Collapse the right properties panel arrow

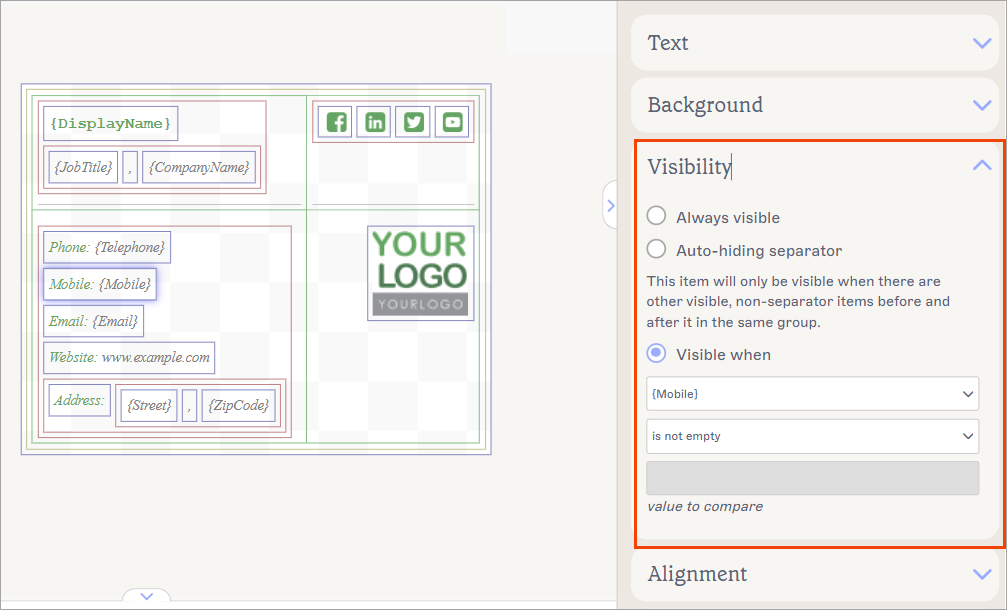[x=610, y=205]
